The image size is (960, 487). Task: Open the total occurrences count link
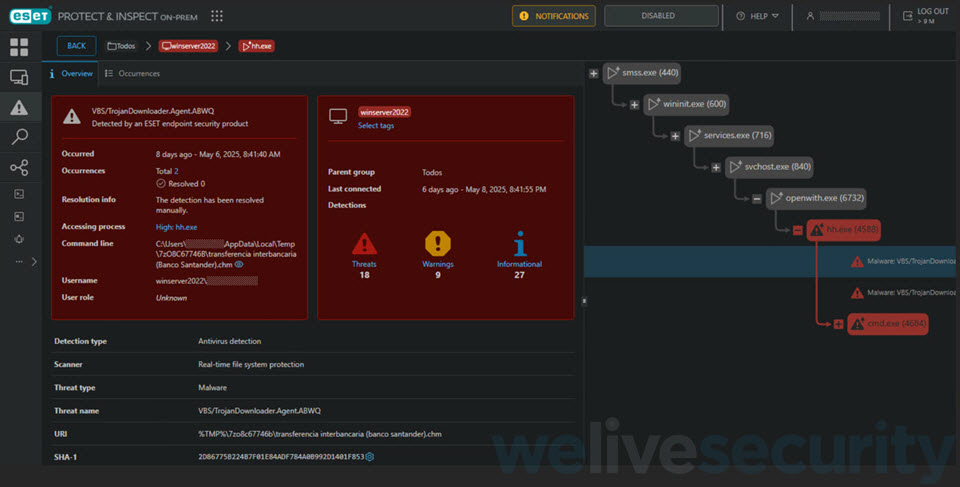[x=176, y=171]
